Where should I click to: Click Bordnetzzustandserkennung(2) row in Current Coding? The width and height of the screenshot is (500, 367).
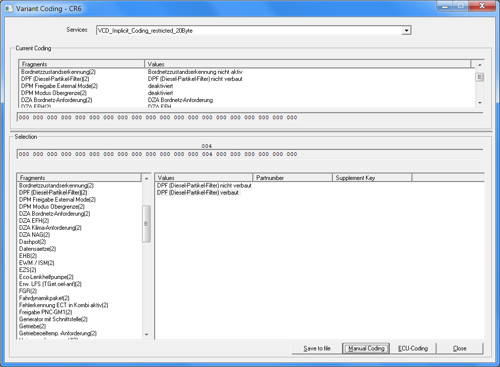click(x=59, y=72)
